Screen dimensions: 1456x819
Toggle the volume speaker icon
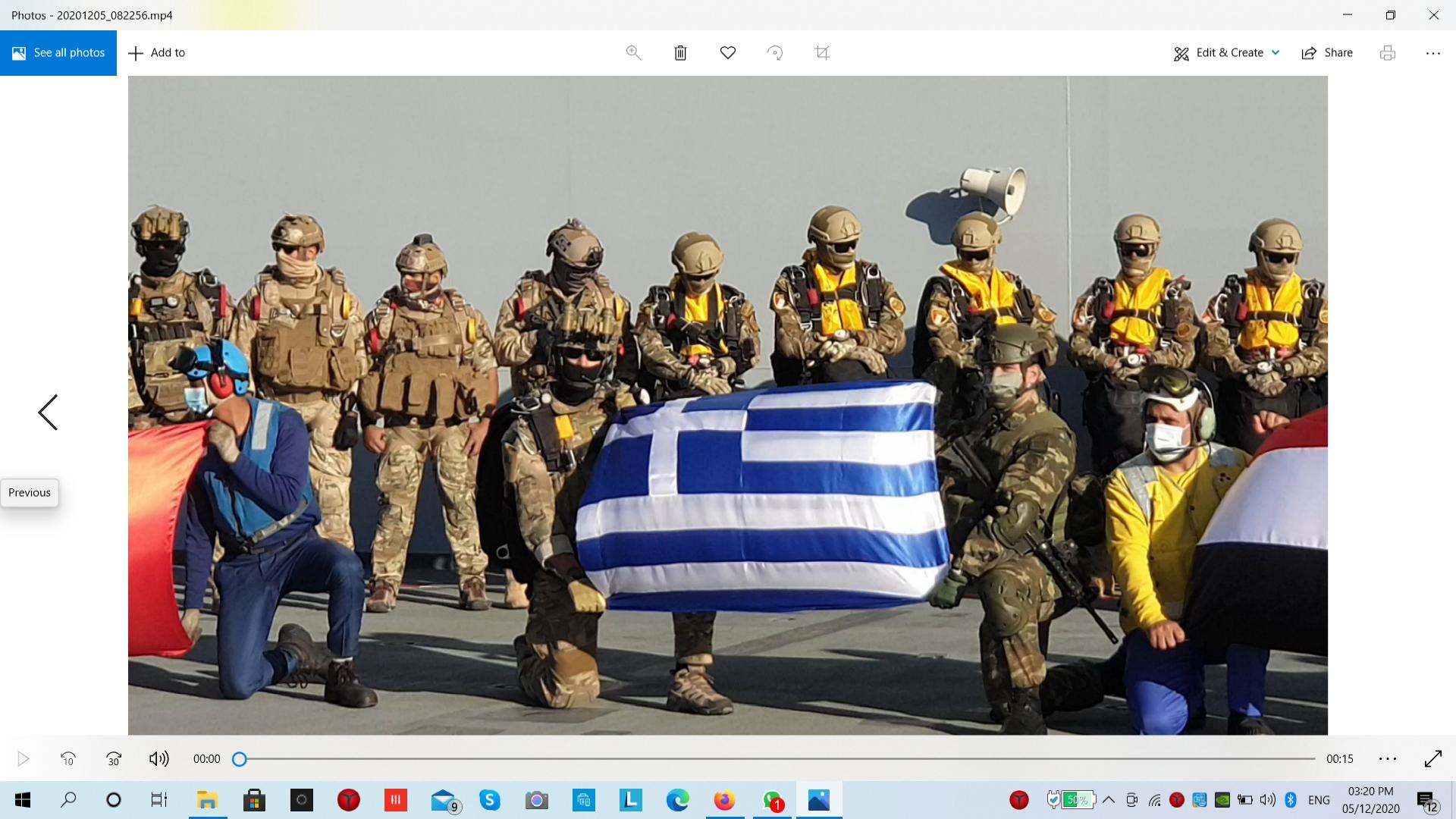(x=158, y=758)
